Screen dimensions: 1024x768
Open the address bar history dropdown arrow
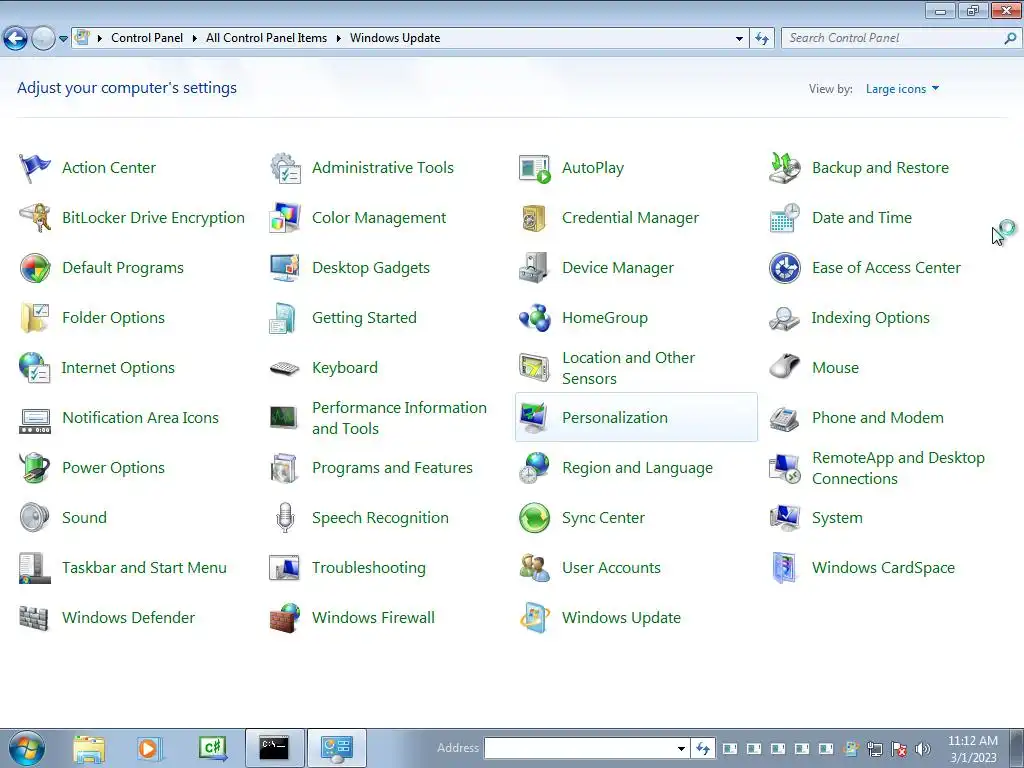coord(739,39)
